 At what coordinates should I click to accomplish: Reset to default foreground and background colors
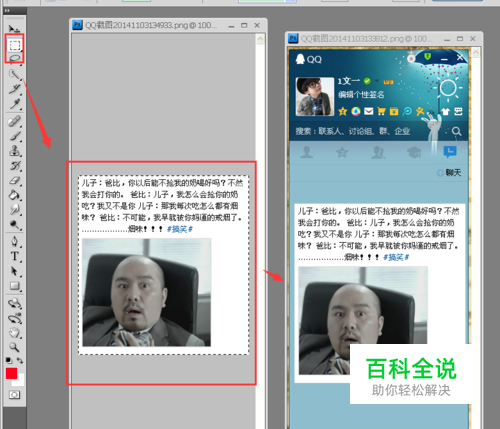pyautogui.click(x=9, y=360)
